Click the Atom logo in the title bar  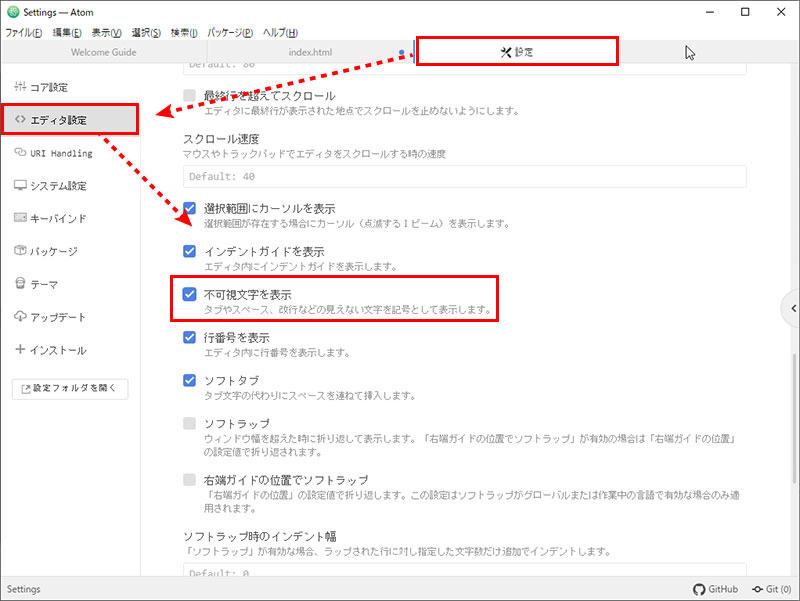(x=13, y=12)
